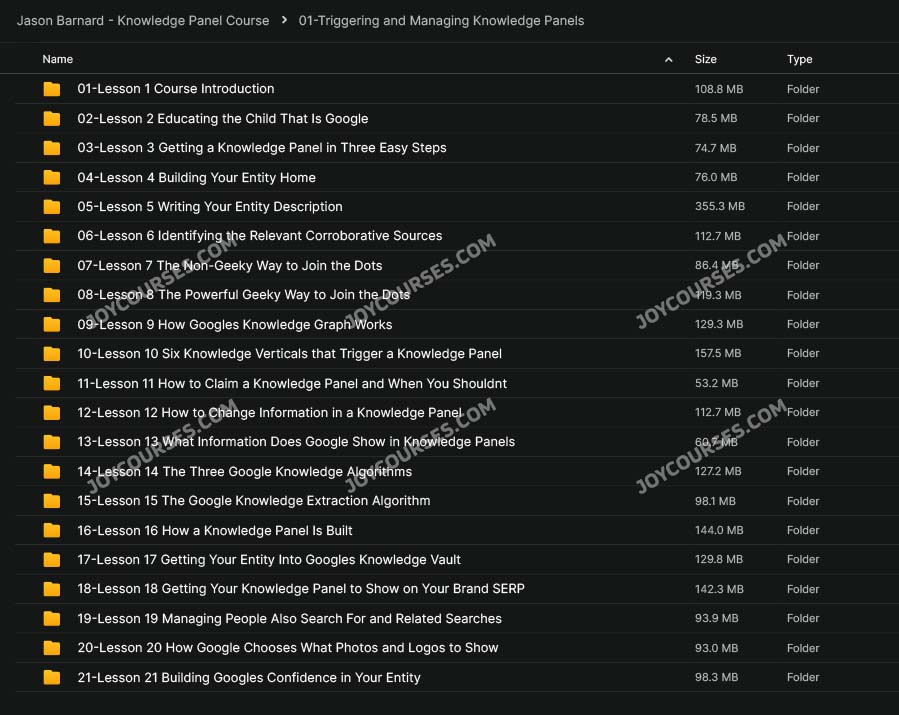Viewport: 899px width, 715px height.
Task: Click folder icon of Lesson 19 People Also Search For
Action: 52,619
